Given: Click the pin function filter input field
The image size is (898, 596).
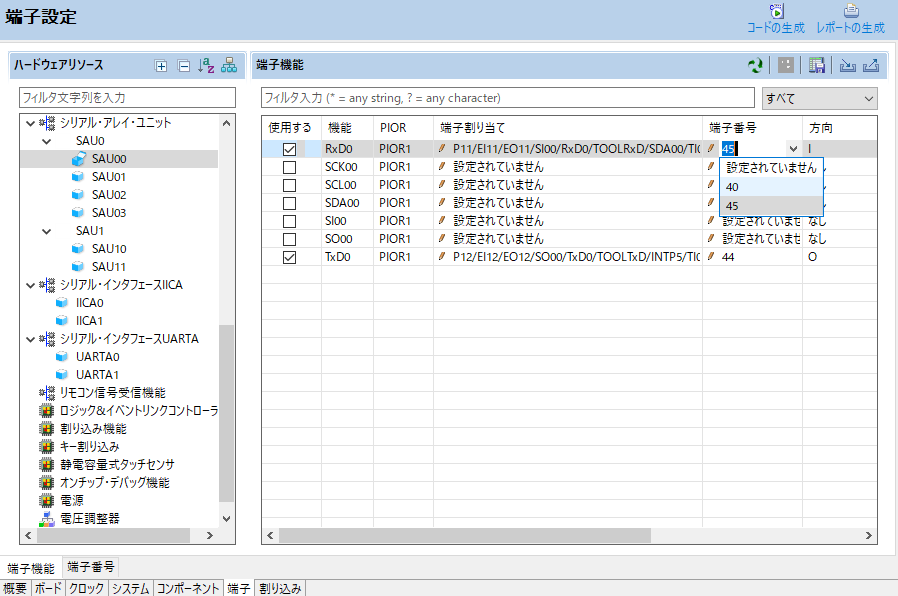Looking at the screenshot, I should click(x=507, y=98).
